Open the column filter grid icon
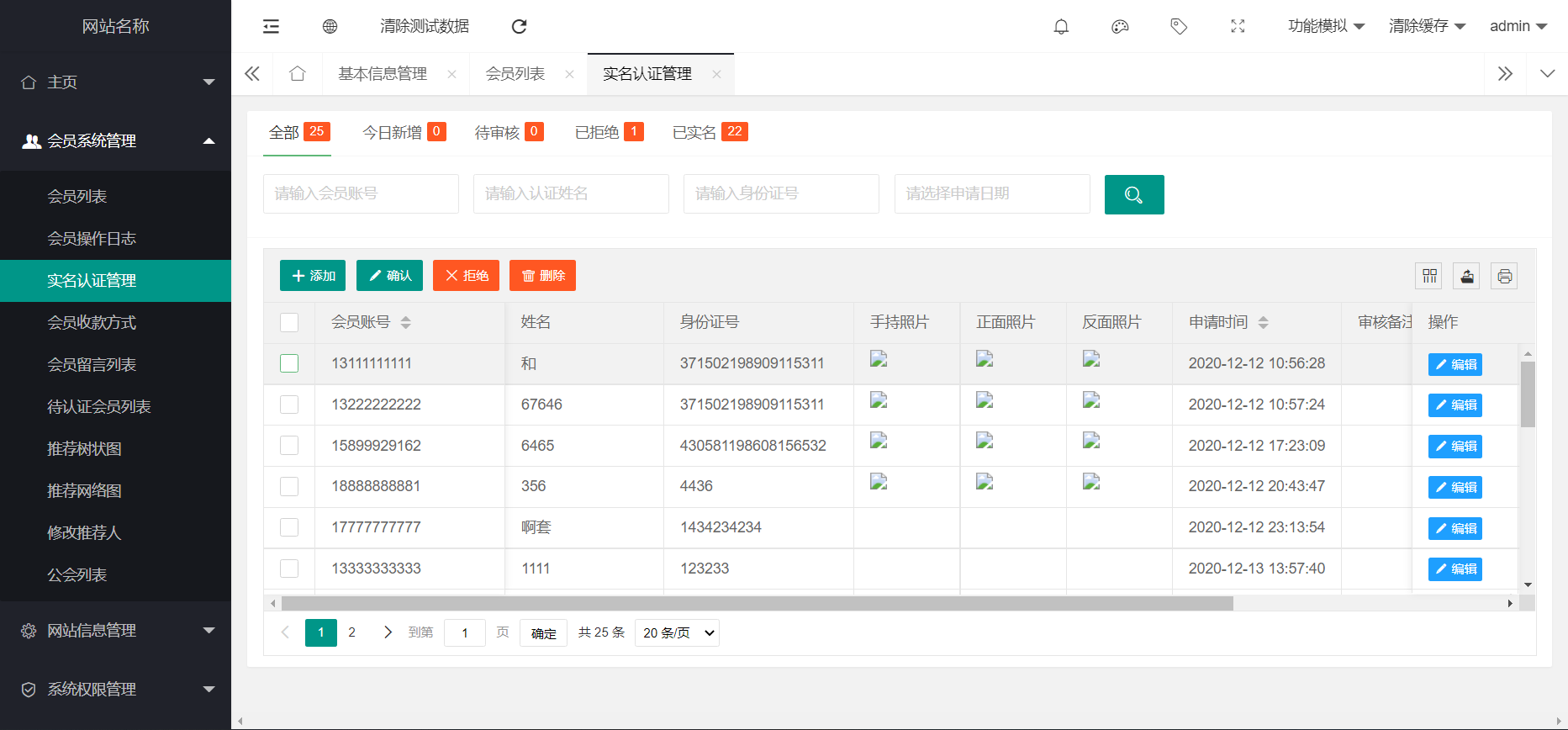1568x730 pixels. click(x=1429, y=276)
